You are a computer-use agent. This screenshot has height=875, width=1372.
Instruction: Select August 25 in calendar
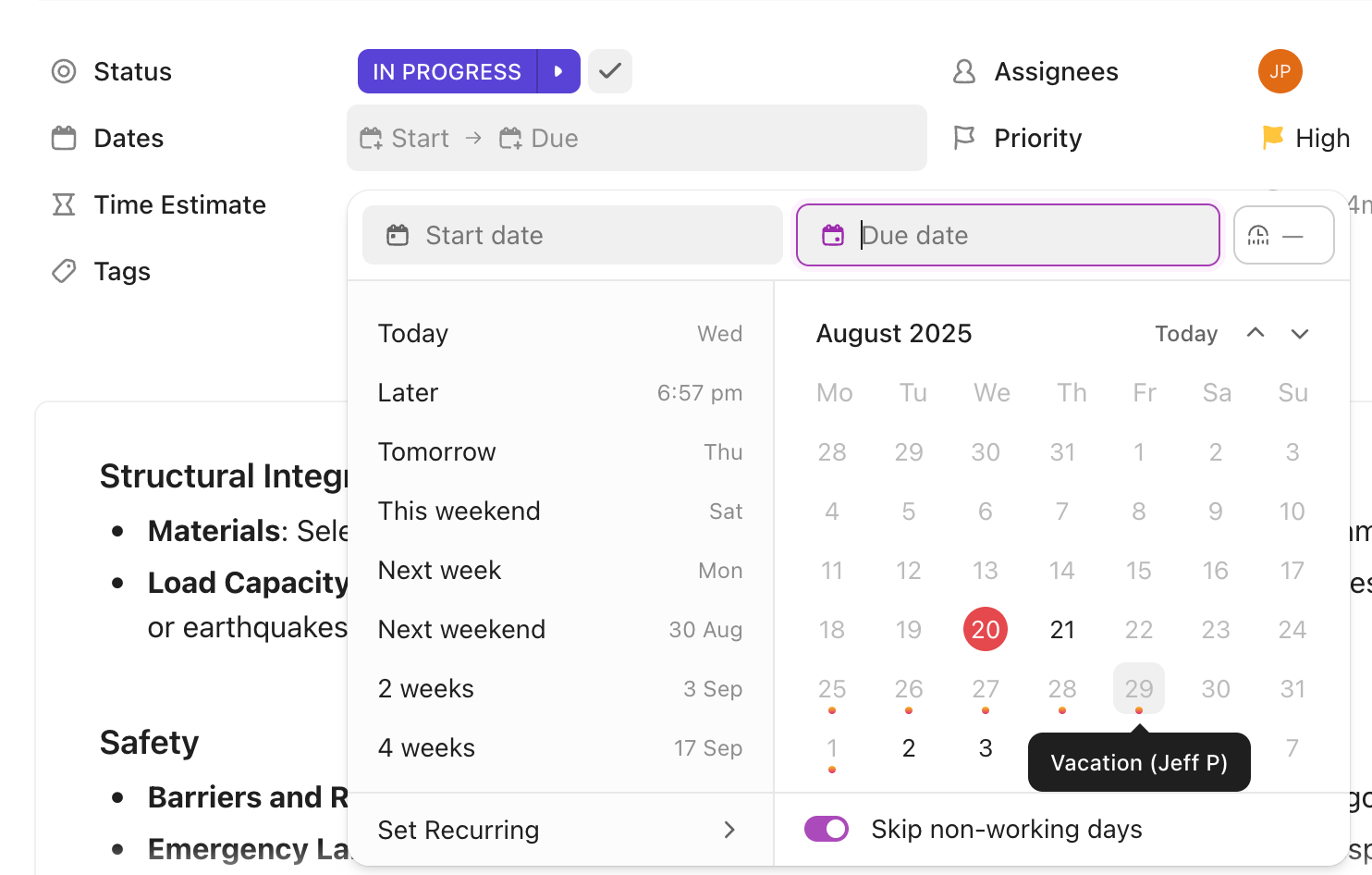(x=832, y=688)
